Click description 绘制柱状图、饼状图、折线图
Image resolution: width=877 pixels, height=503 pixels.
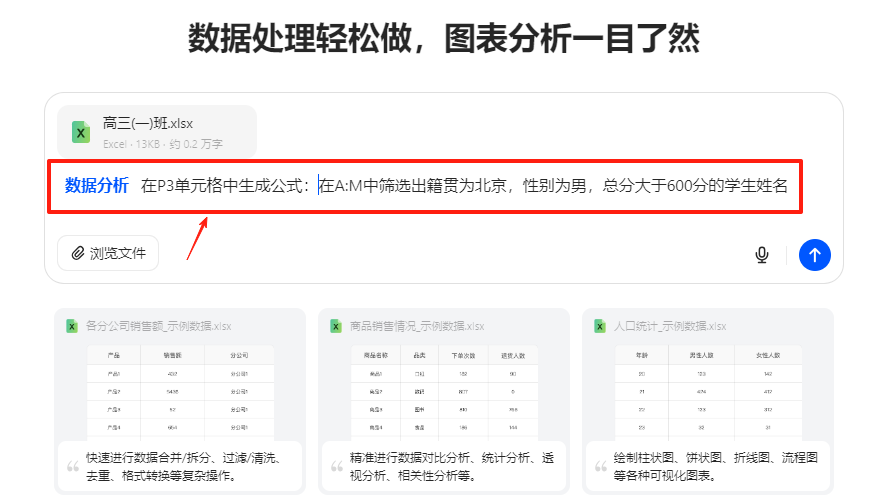click(716, 467)
